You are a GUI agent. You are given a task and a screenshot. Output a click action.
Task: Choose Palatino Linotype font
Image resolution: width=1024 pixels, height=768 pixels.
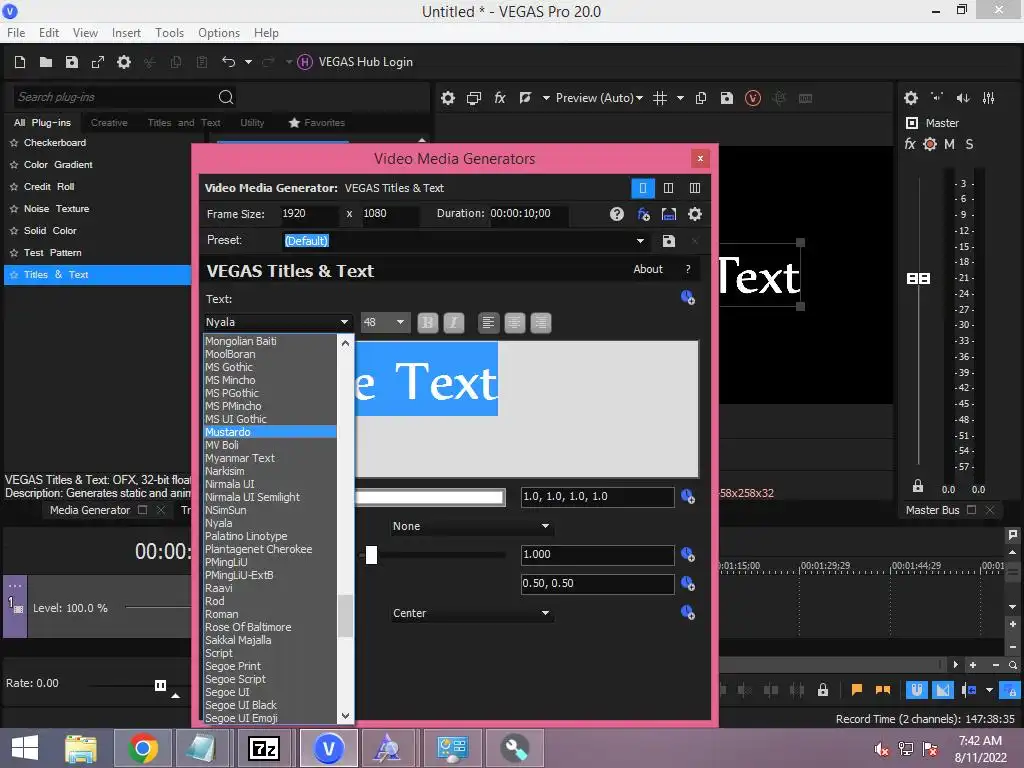coord(246,536)
